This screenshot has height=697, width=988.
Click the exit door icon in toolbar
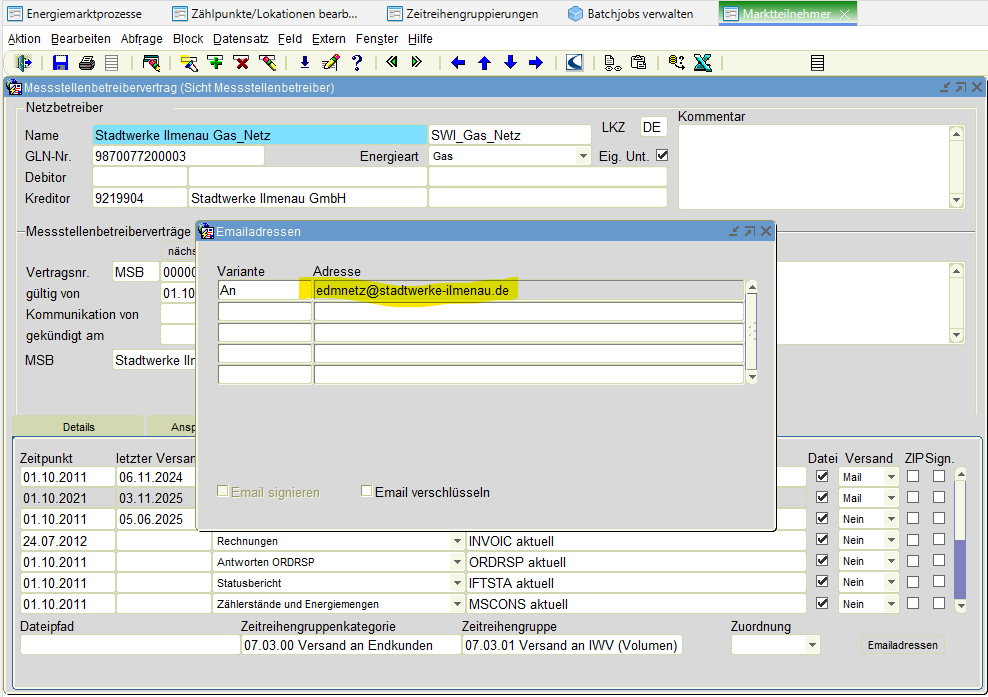(x=24, y=63)
